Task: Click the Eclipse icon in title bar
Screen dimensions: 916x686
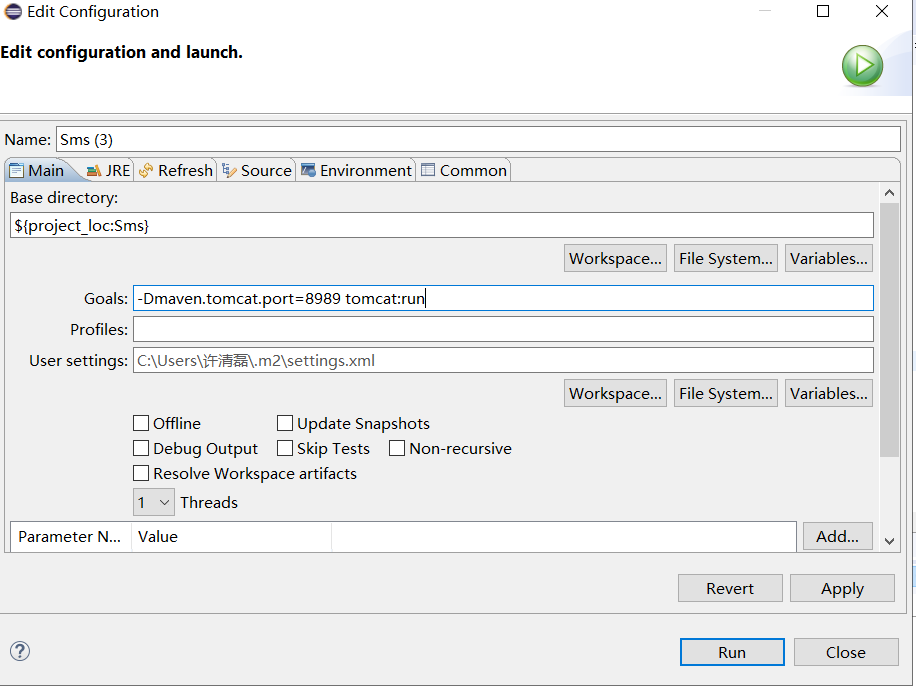Action: click(x=13, y=11)
